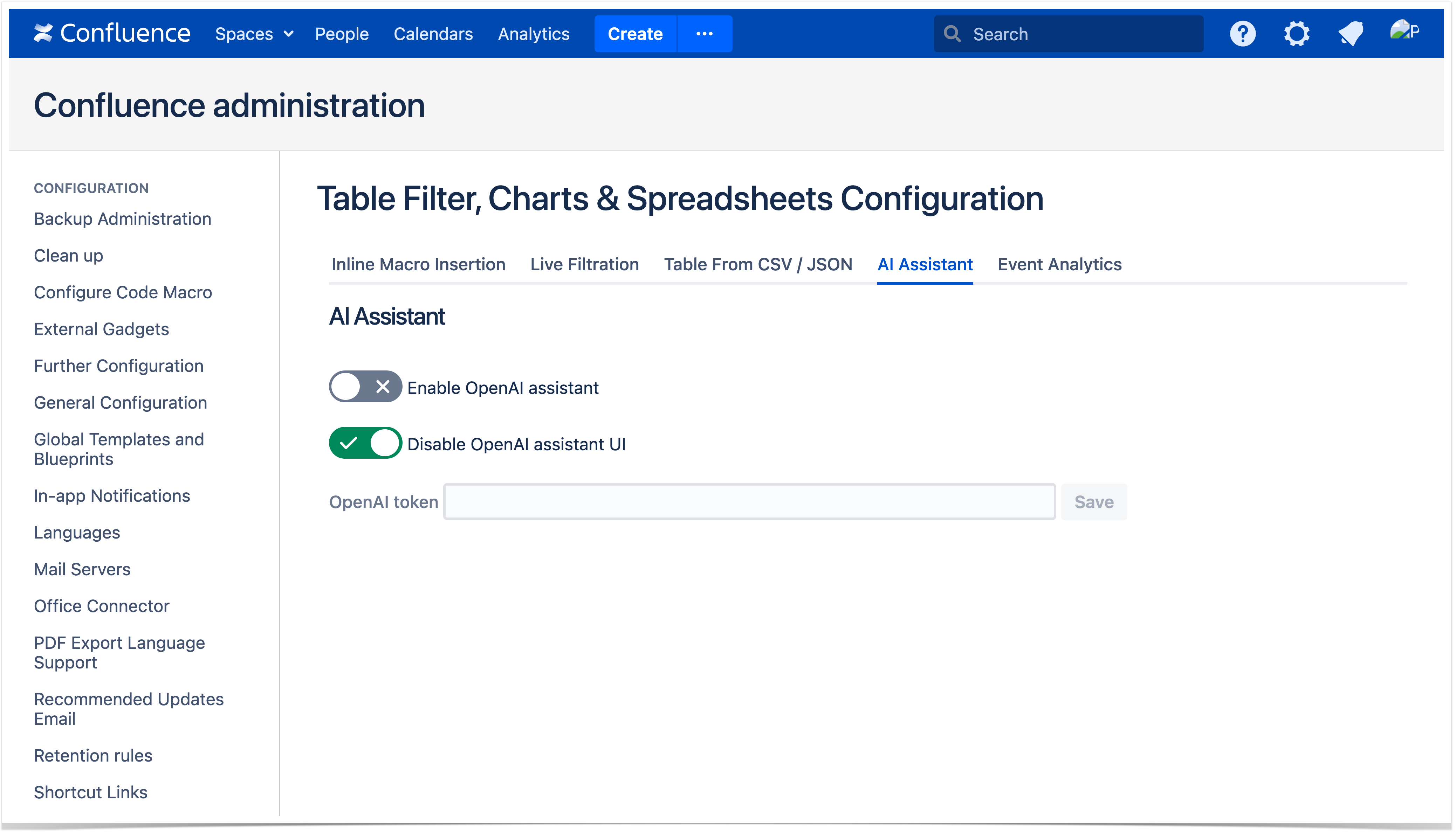The width and height of the screenshot is (1456, 833).
Task: Click the search magnifier icon
Action: [x=952, y=34]
